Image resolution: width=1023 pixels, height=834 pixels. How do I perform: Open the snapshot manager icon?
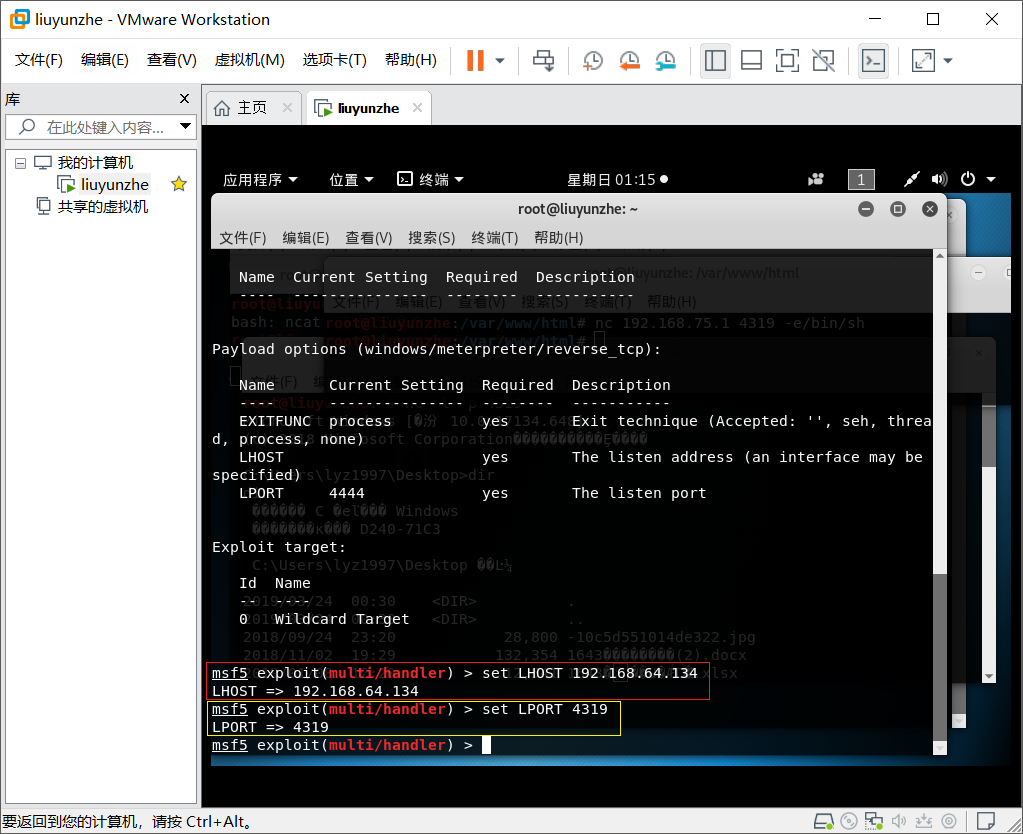tap(665, 61)
